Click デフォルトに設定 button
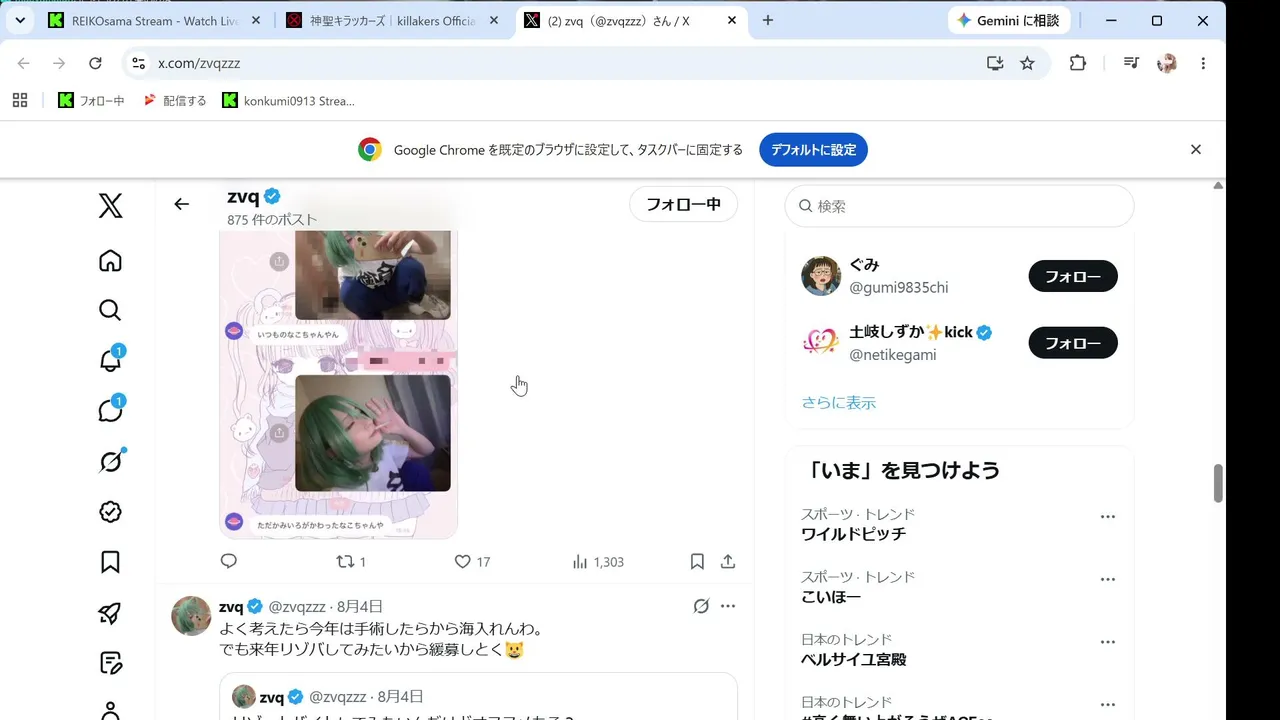 click(x=813, y=150)
